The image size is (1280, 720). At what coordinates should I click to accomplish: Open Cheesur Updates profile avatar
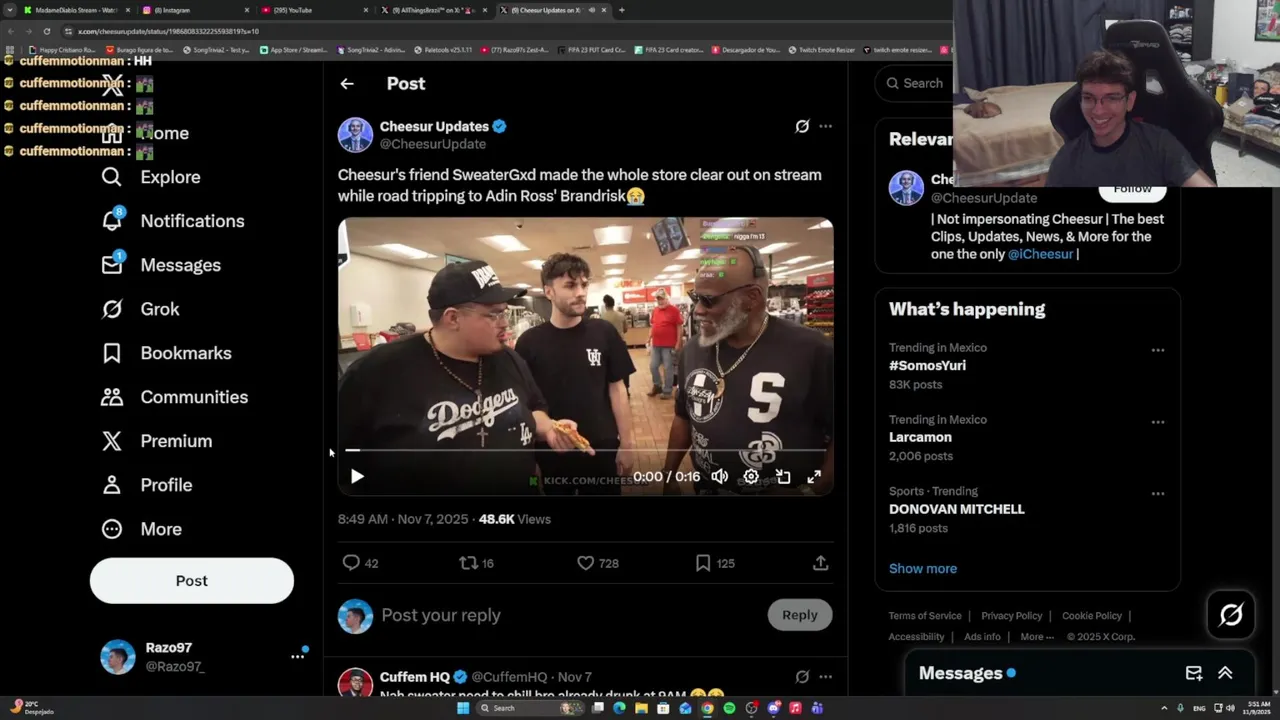point(355,135)
